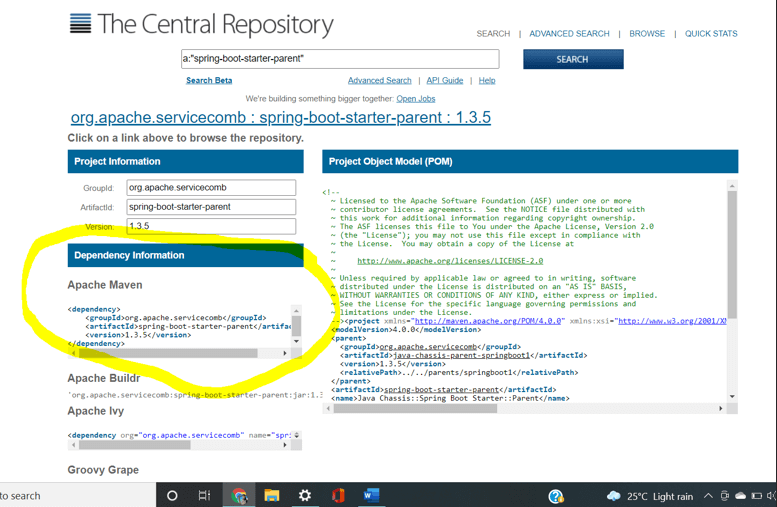Switch to Chrome in the taskbar
The width and height of the screenshot is (777, 507).
click(x=239, y=495)
